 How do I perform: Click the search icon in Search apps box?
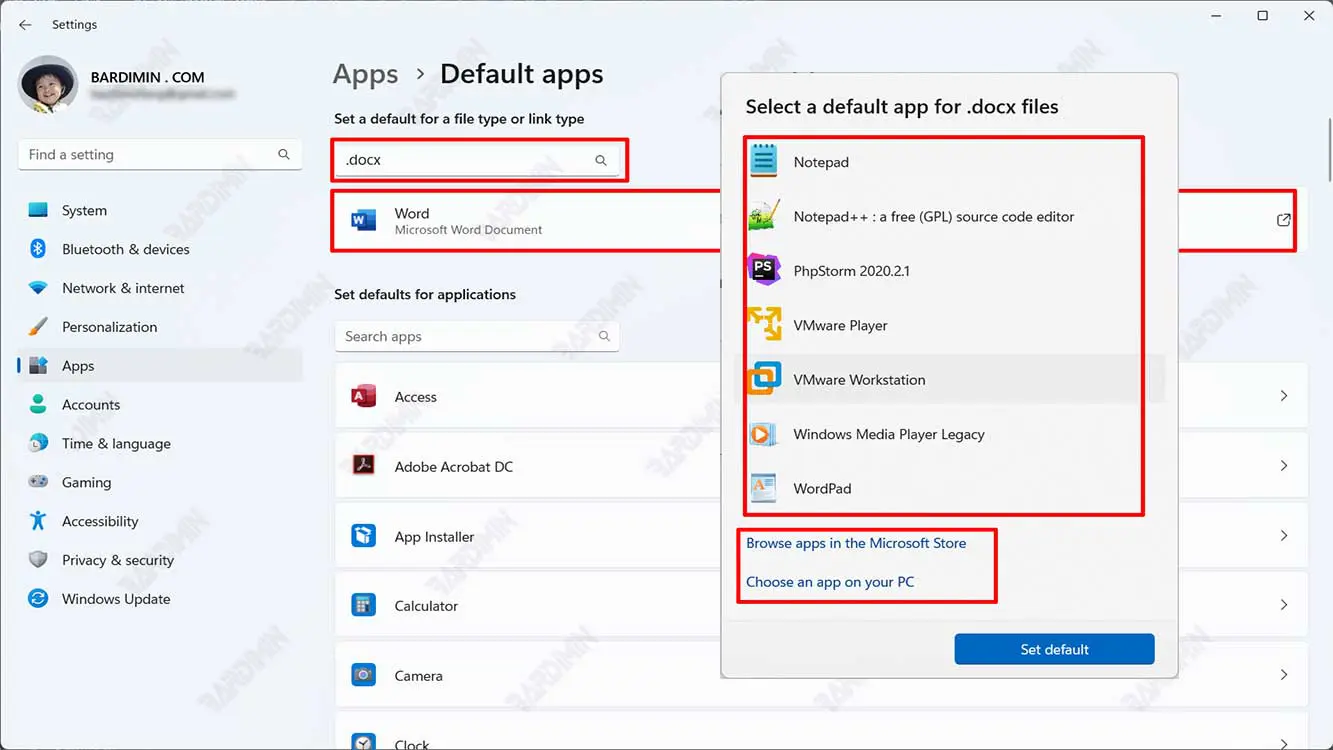coord(604,336)
